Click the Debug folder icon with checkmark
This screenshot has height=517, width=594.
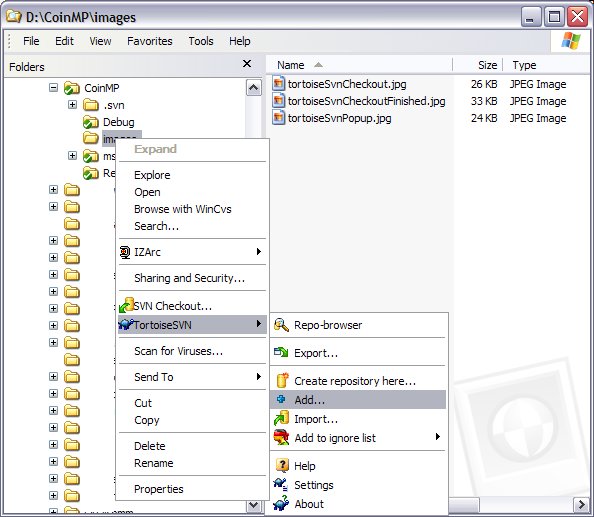pyautogui.click(x=91, y=122)
